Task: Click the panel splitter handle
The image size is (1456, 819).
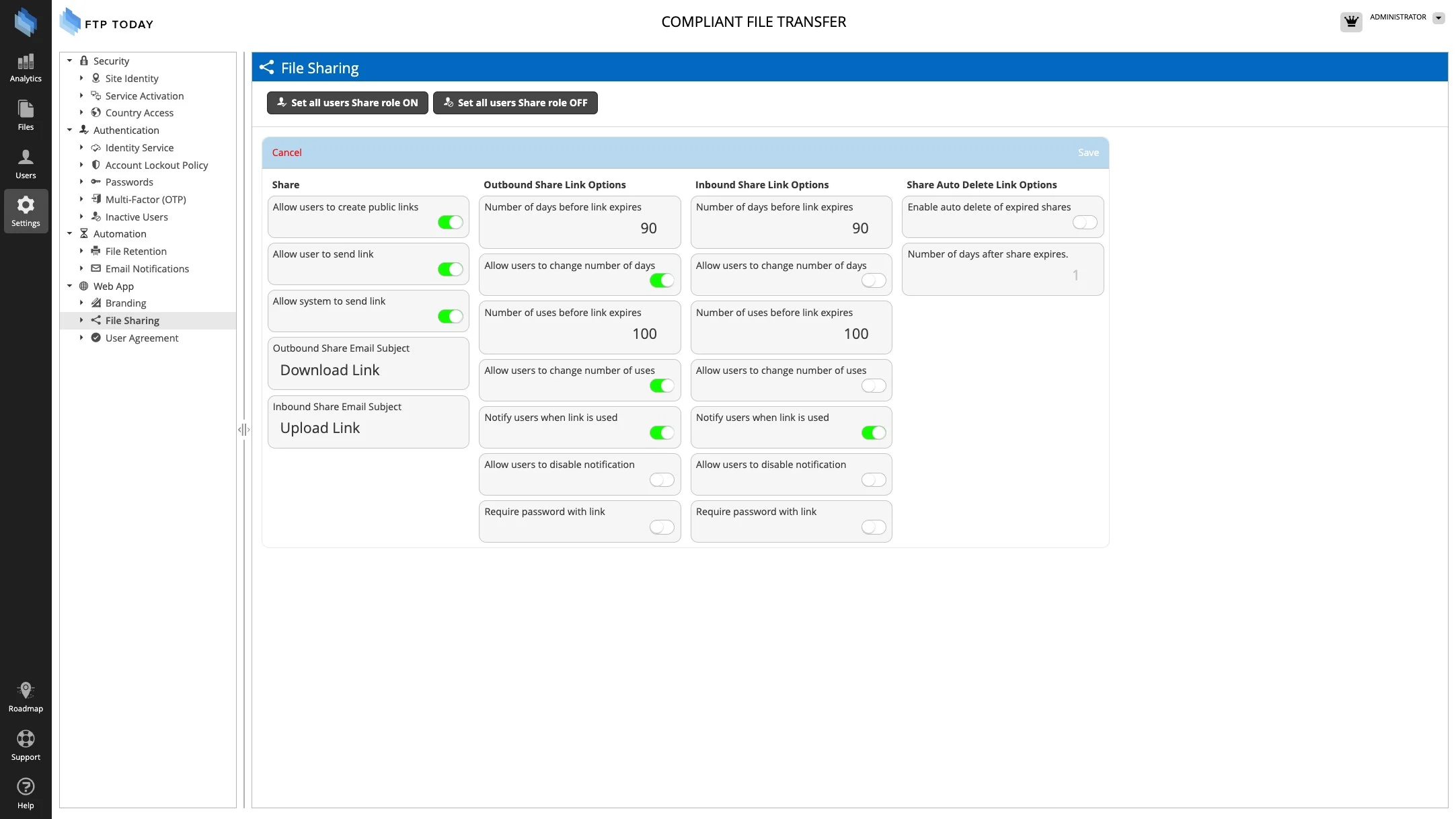Action: [x=243, y=430]
